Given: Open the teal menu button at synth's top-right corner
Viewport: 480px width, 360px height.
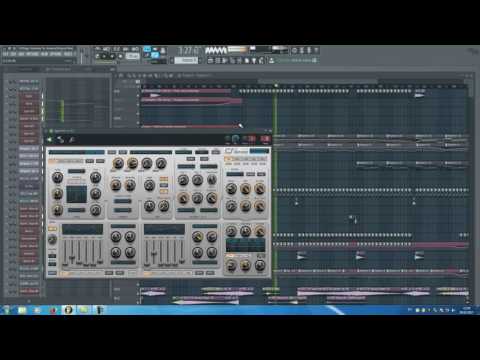Looking at the screenshot, I should (259, 151).
